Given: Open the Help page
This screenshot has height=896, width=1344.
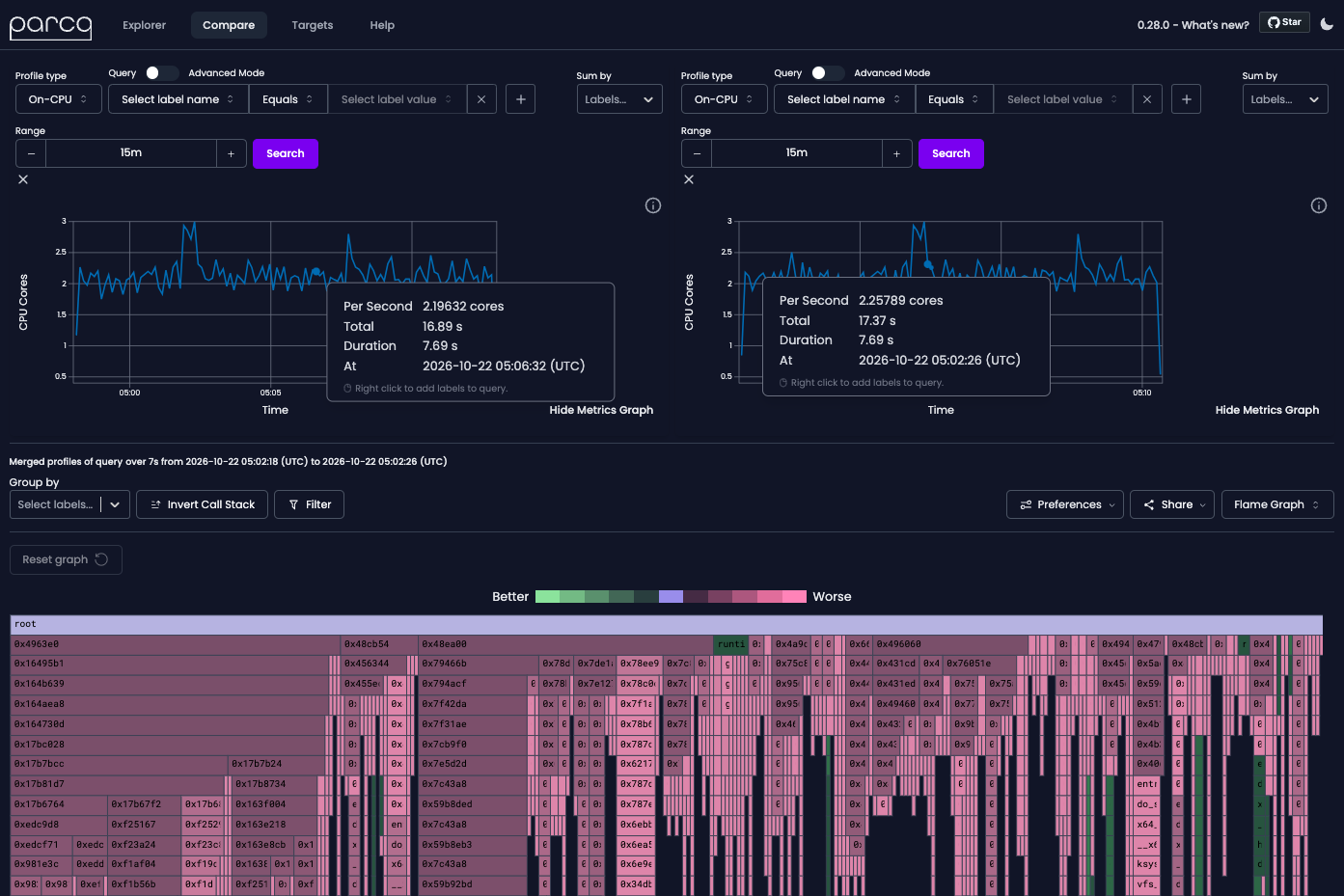Looking at the screenshot, I should click(x=382, y=25).
